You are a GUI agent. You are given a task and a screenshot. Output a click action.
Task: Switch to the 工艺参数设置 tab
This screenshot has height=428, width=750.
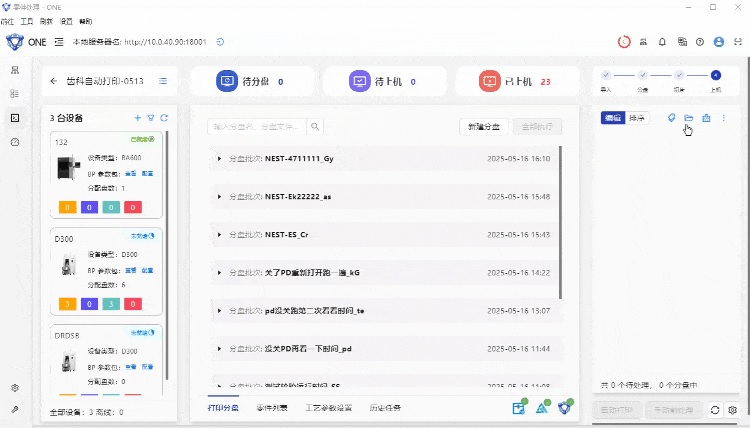(329, 408)
